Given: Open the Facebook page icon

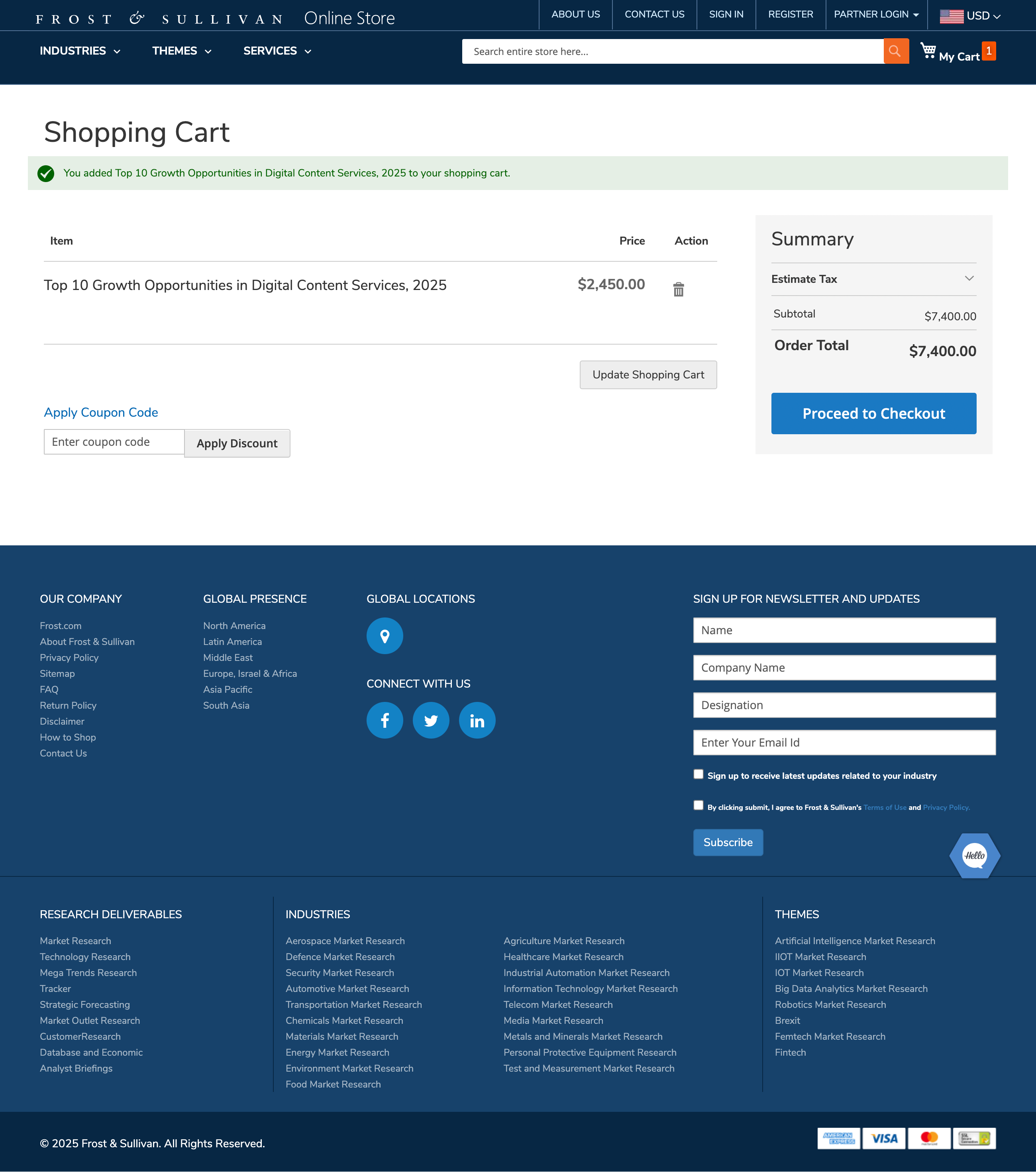Looking at the screenshot, I should click(x=385, y=720).
